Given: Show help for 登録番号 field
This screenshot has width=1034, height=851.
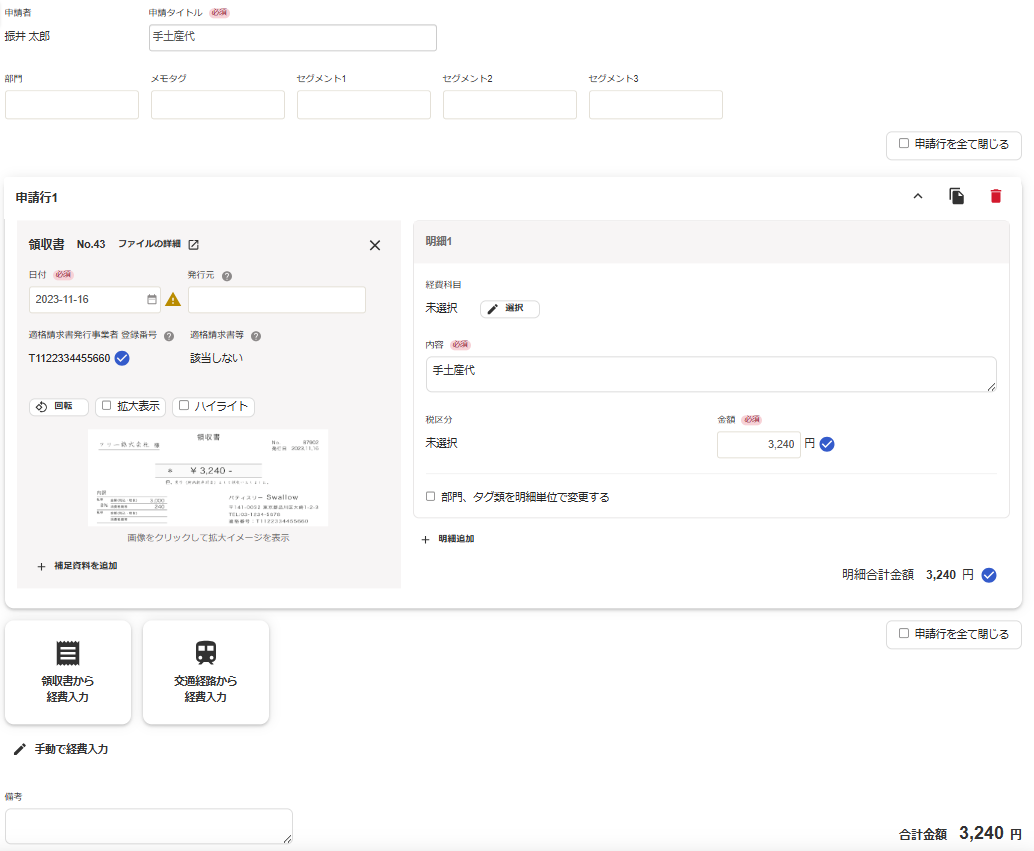Looking at the screenshot, I should [169, 336].
